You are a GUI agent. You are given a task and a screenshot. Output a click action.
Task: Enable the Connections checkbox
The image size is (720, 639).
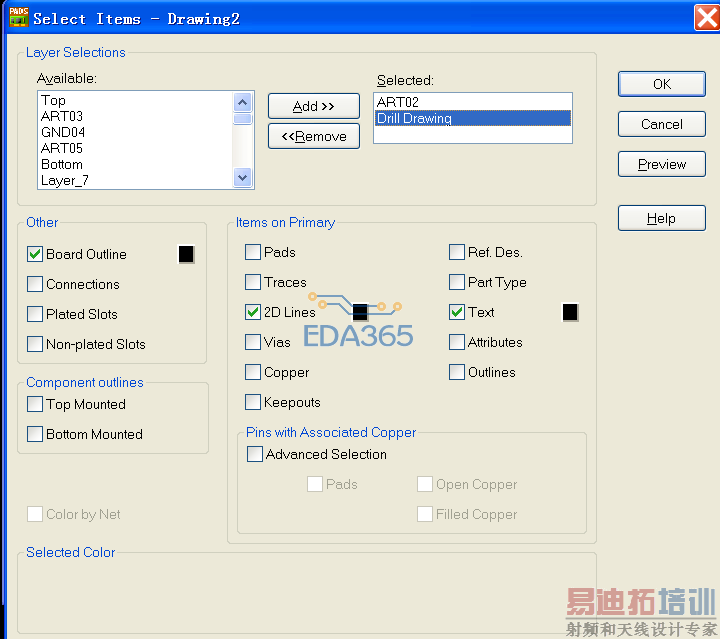click(x=35, y=284)
